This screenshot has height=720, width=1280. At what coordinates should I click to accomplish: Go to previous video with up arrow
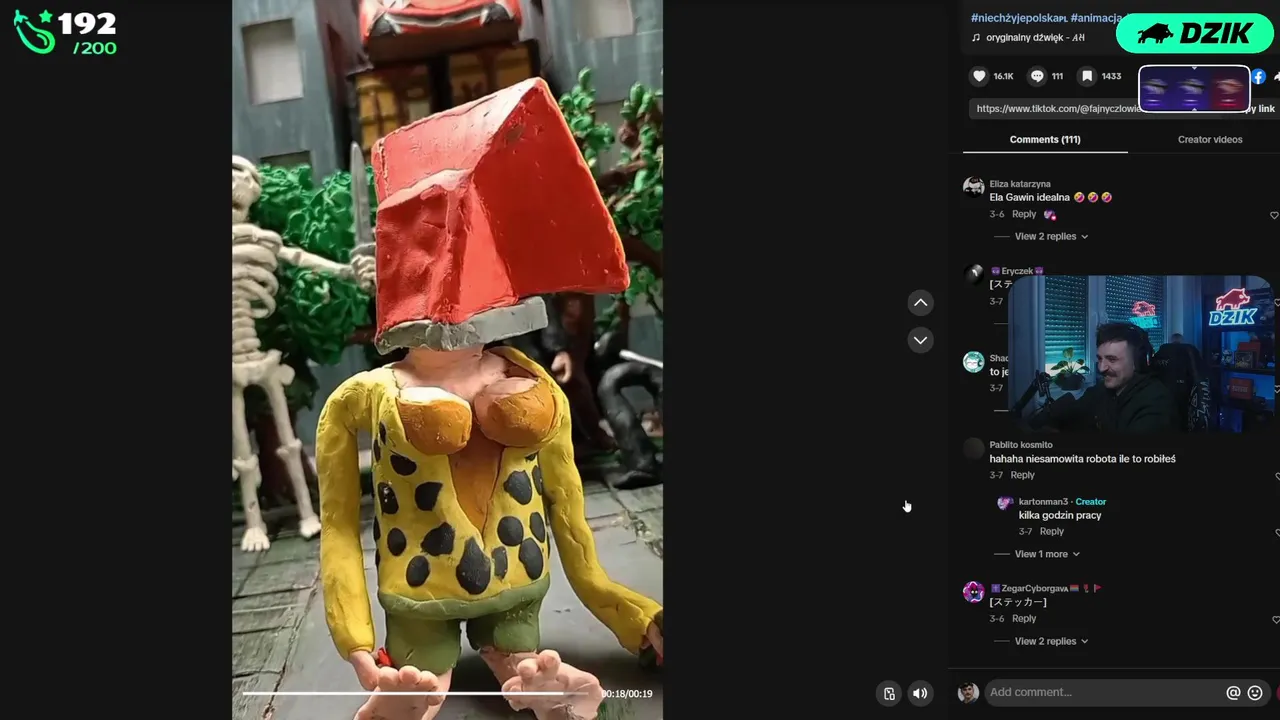[921, 303]
